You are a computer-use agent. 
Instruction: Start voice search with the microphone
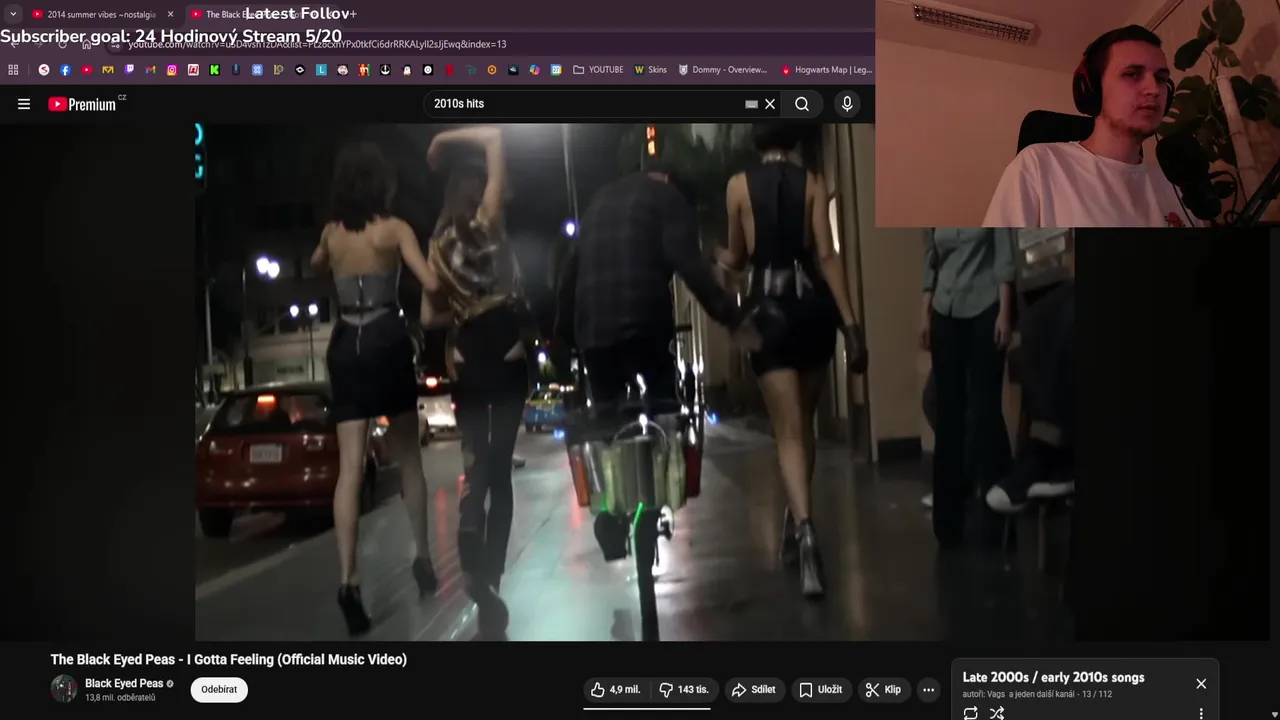click(x=847, y=104)
